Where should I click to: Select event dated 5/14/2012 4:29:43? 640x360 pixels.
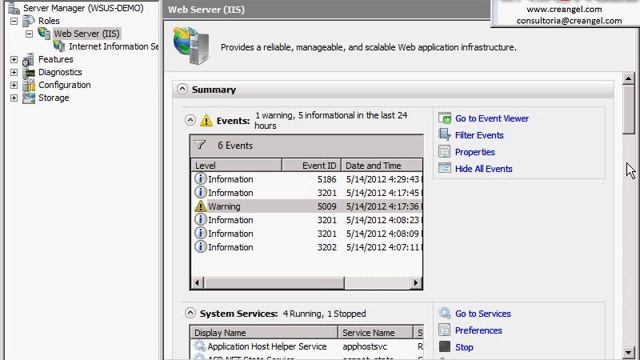tap(307, 179)
